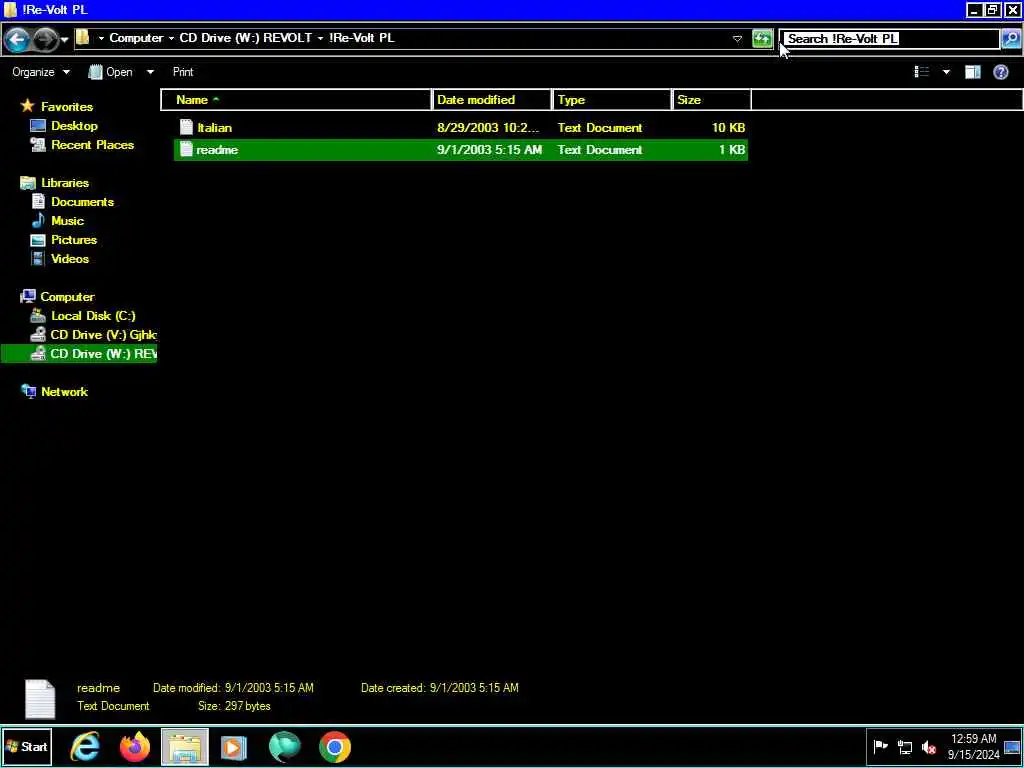Go back with the Back arrow button
The height and width of the screenshot is (768, 1024).
tap(16, 40)
